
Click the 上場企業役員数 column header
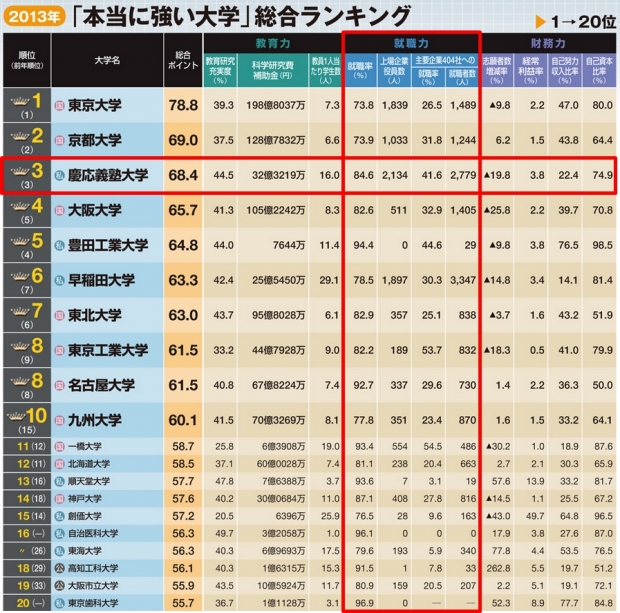tap(394, 70)
